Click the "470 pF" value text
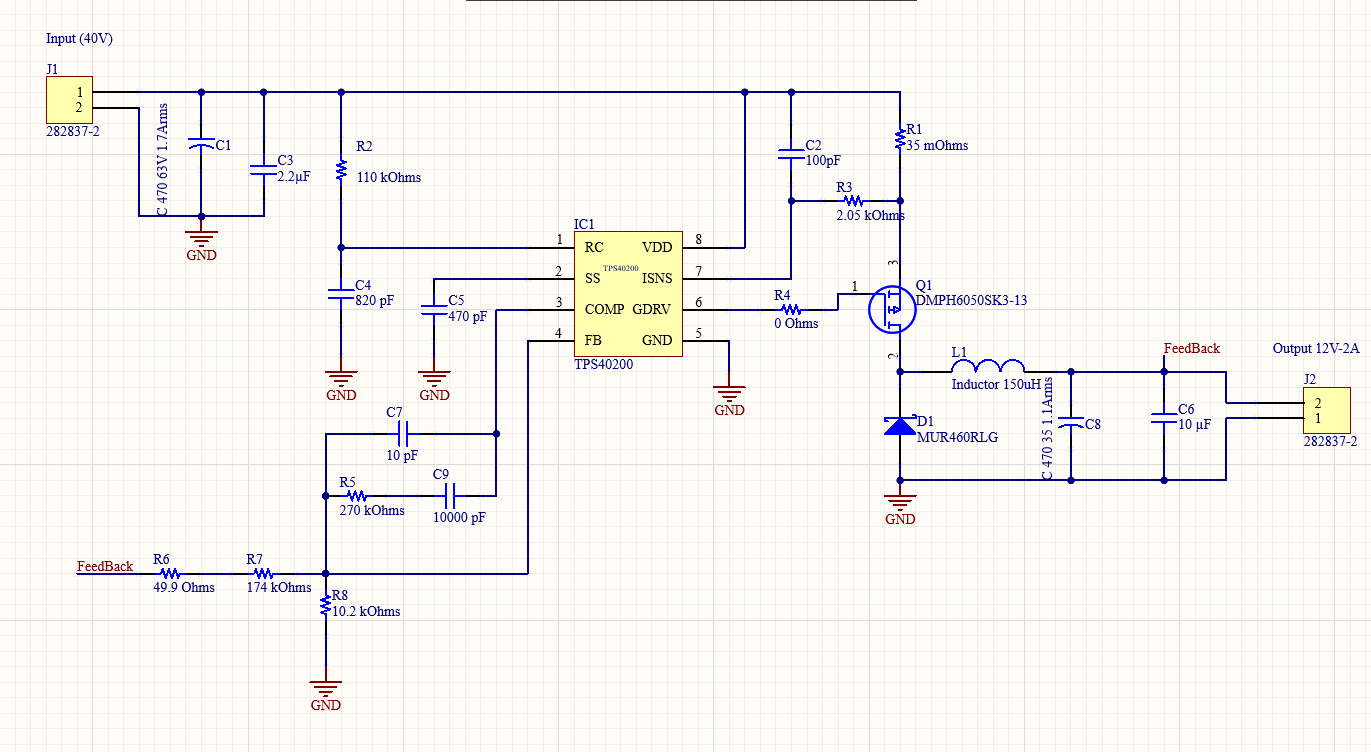This screenshot has height=752, width=1371. click(x=467, y=316)
